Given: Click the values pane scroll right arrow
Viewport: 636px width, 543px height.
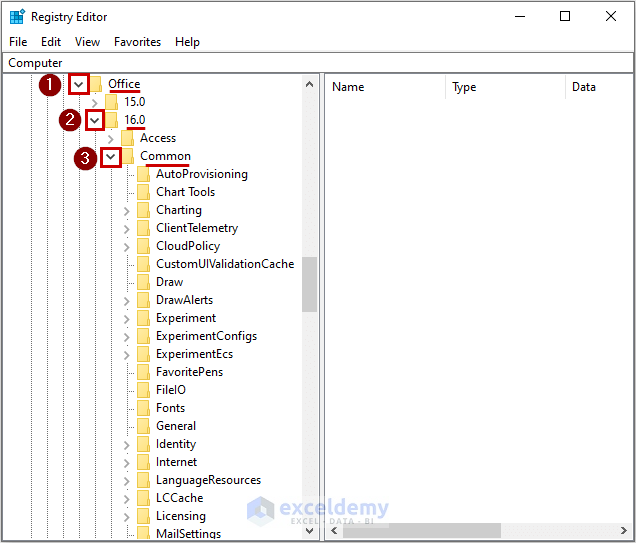Looking at the screenshot, I should coord(623,530).
